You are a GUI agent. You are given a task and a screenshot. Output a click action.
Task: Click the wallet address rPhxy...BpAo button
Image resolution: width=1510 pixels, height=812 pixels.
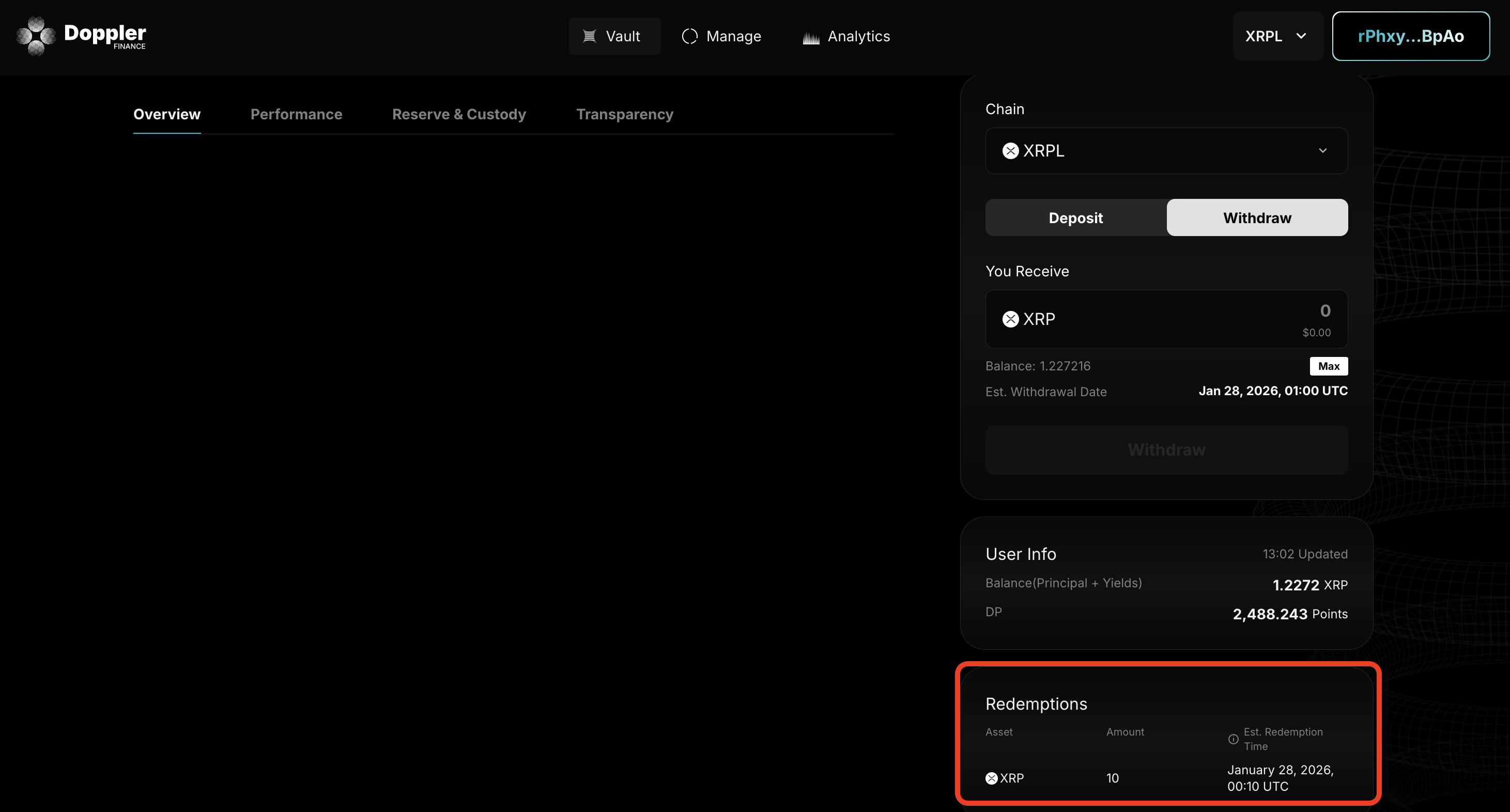click(1410, 36)
